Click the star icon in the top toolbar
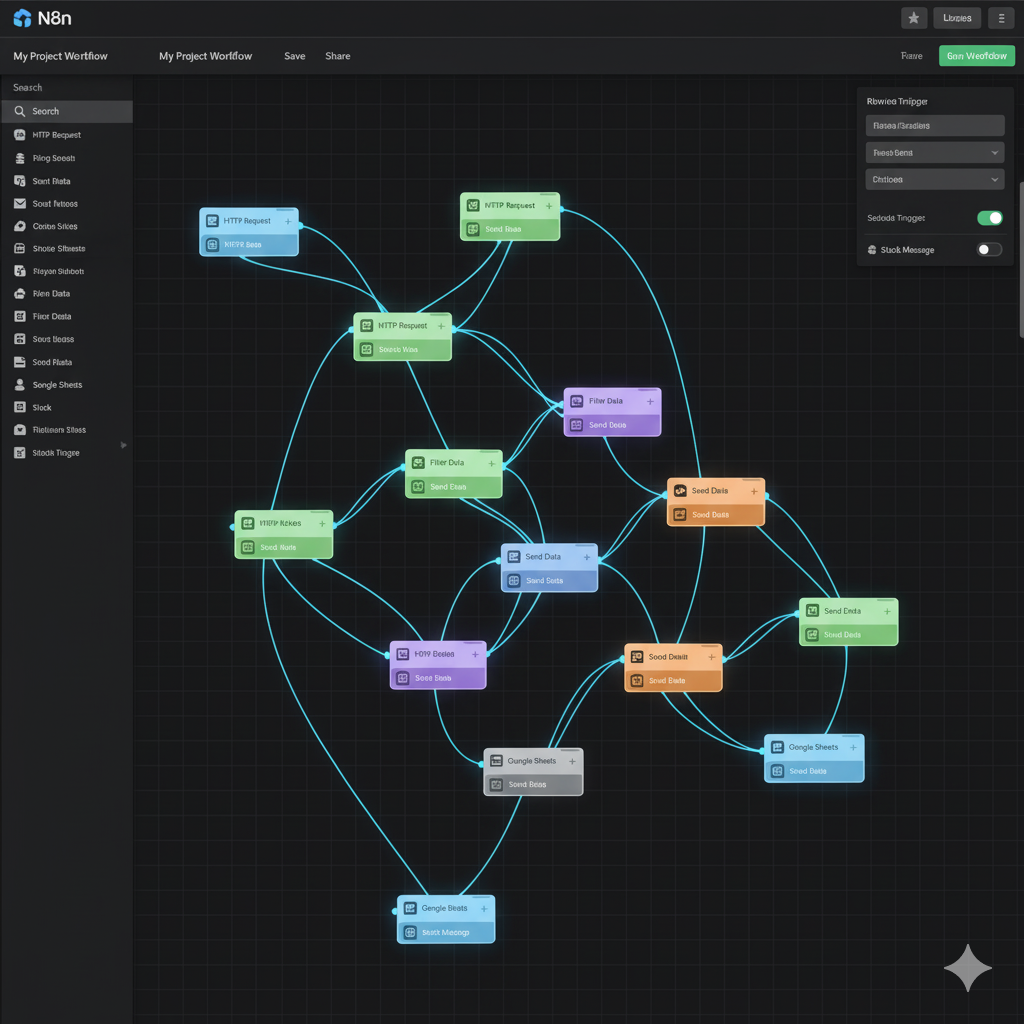The height and width of the screenshot is (1024, 1024). click(913, 18)
